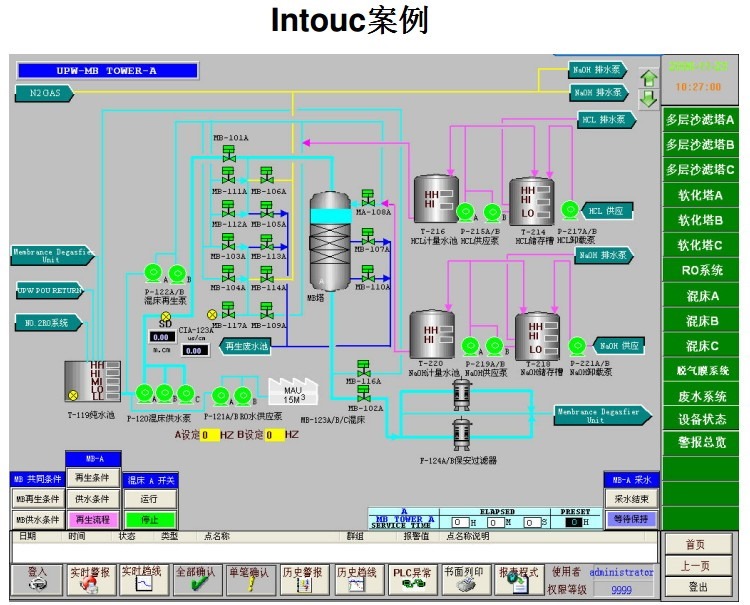
Task: Click valve MB-103A icon
Action: click(x=228, y=242)
